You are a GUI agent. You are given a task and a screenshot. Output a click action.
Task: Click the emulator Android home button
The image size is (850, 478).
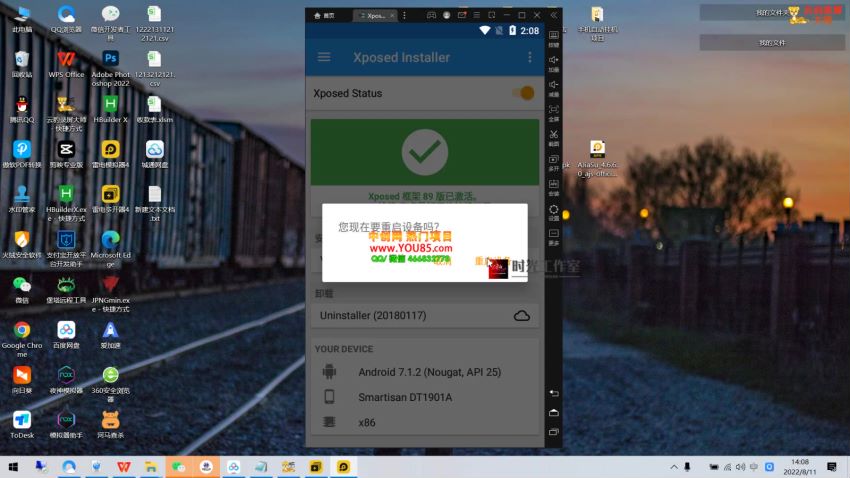point(553,412)
